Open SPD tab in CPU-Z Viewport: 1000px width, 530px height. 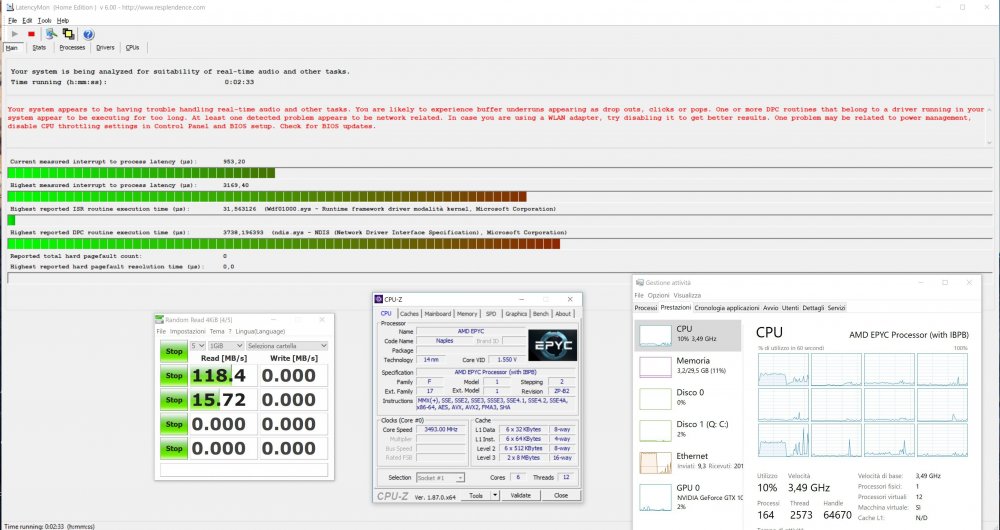click(491, 314)
